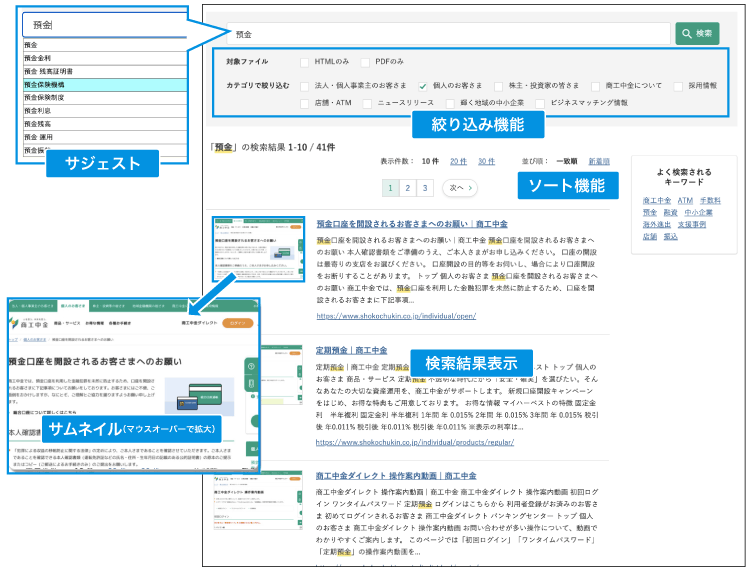Image resolution: width=750 pixels, height=573 pixels.
Task: Click thumbnail of first search result
Action: [x=258, y=249]
